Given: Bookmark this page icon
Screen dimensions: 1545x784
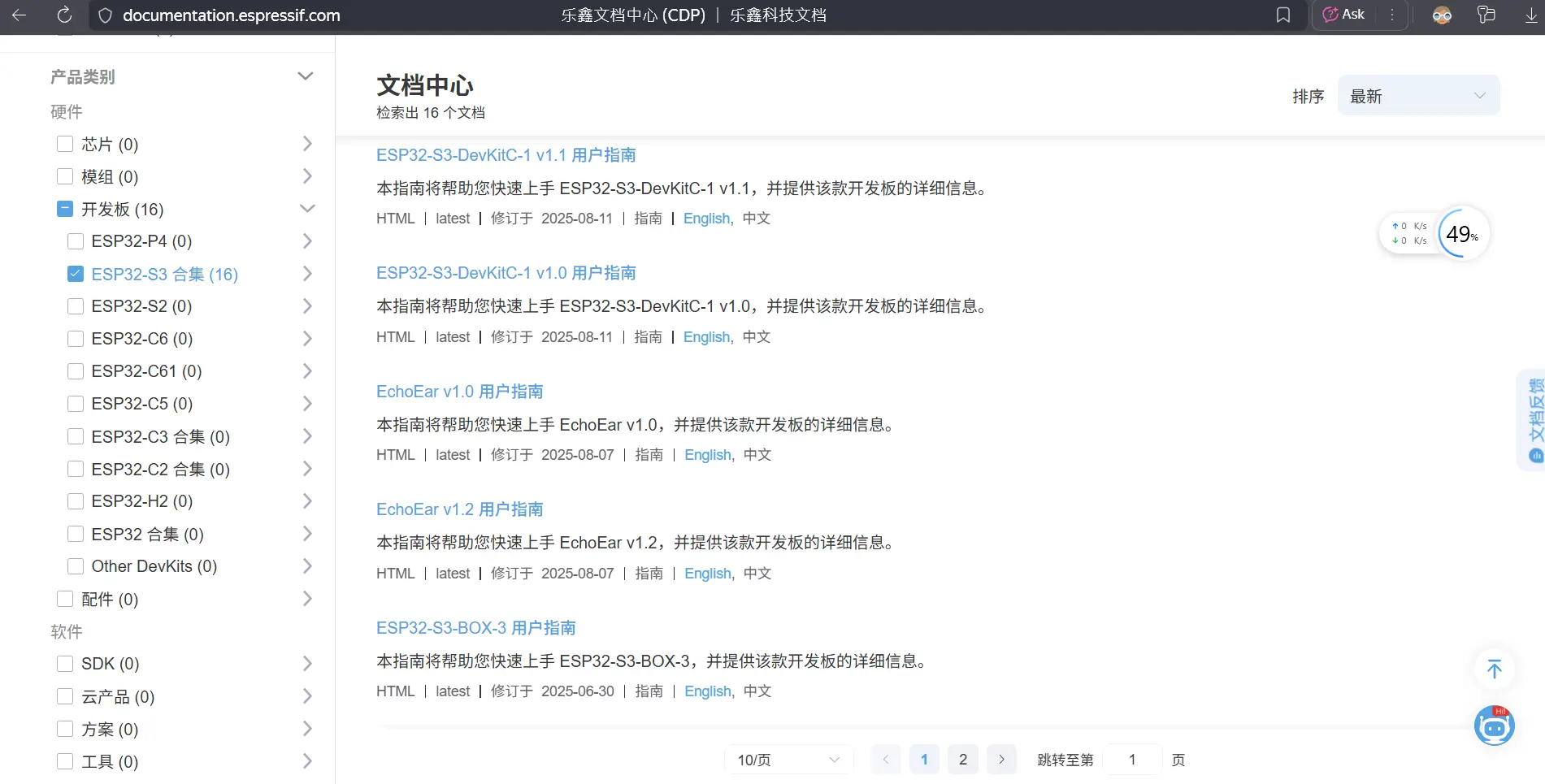Looking at the screenshot, I should pos(1283,15).
